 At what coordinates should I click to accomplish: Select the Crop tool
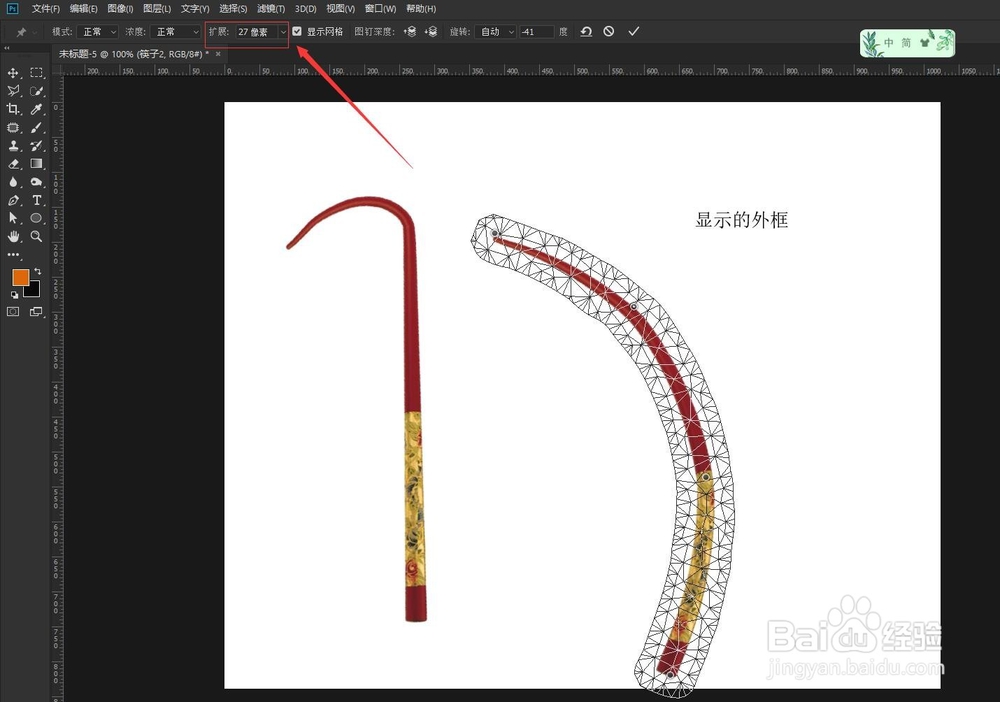pos(13,109)
